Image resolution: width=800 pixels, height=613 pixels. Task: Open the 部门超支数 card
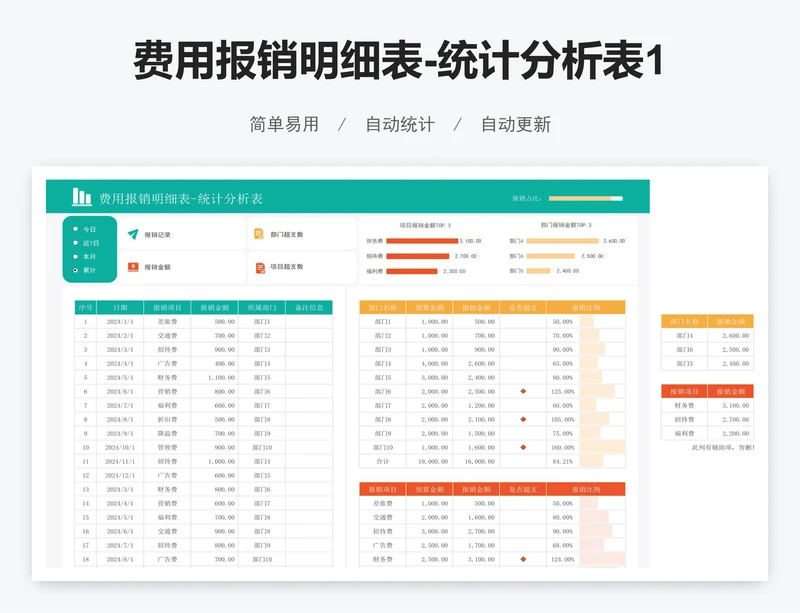(302, 234)
